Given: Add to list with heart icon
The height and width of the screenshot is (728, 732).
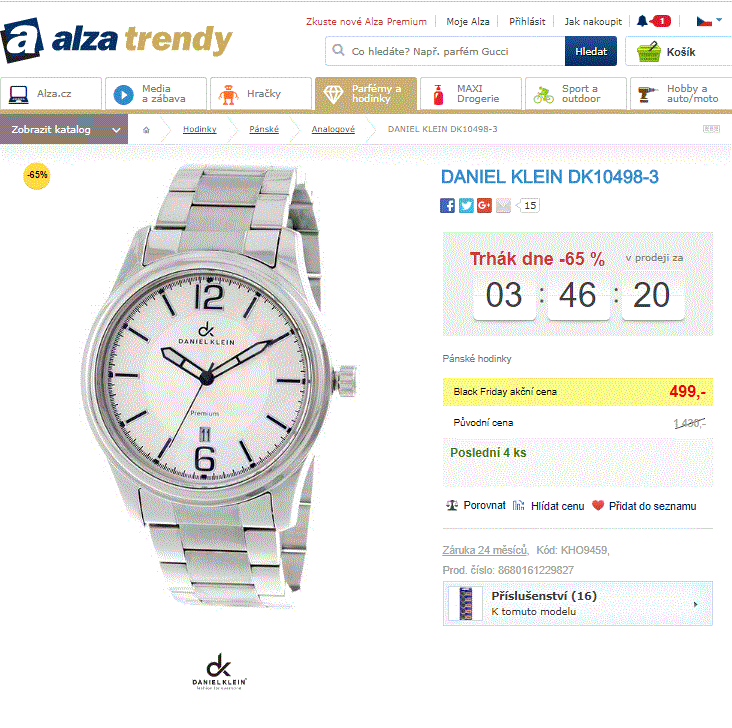Looking at the screenshot, I should (x=598, y=505).
